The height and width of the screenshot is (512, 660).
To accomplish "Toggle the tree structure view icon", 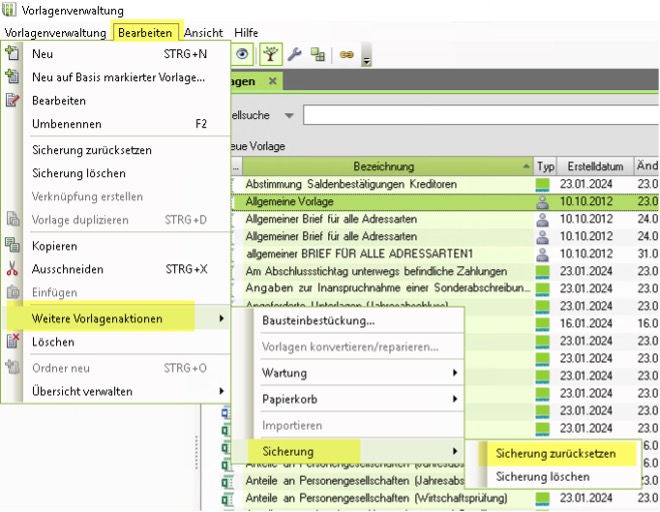I will [x=271, y=54].
